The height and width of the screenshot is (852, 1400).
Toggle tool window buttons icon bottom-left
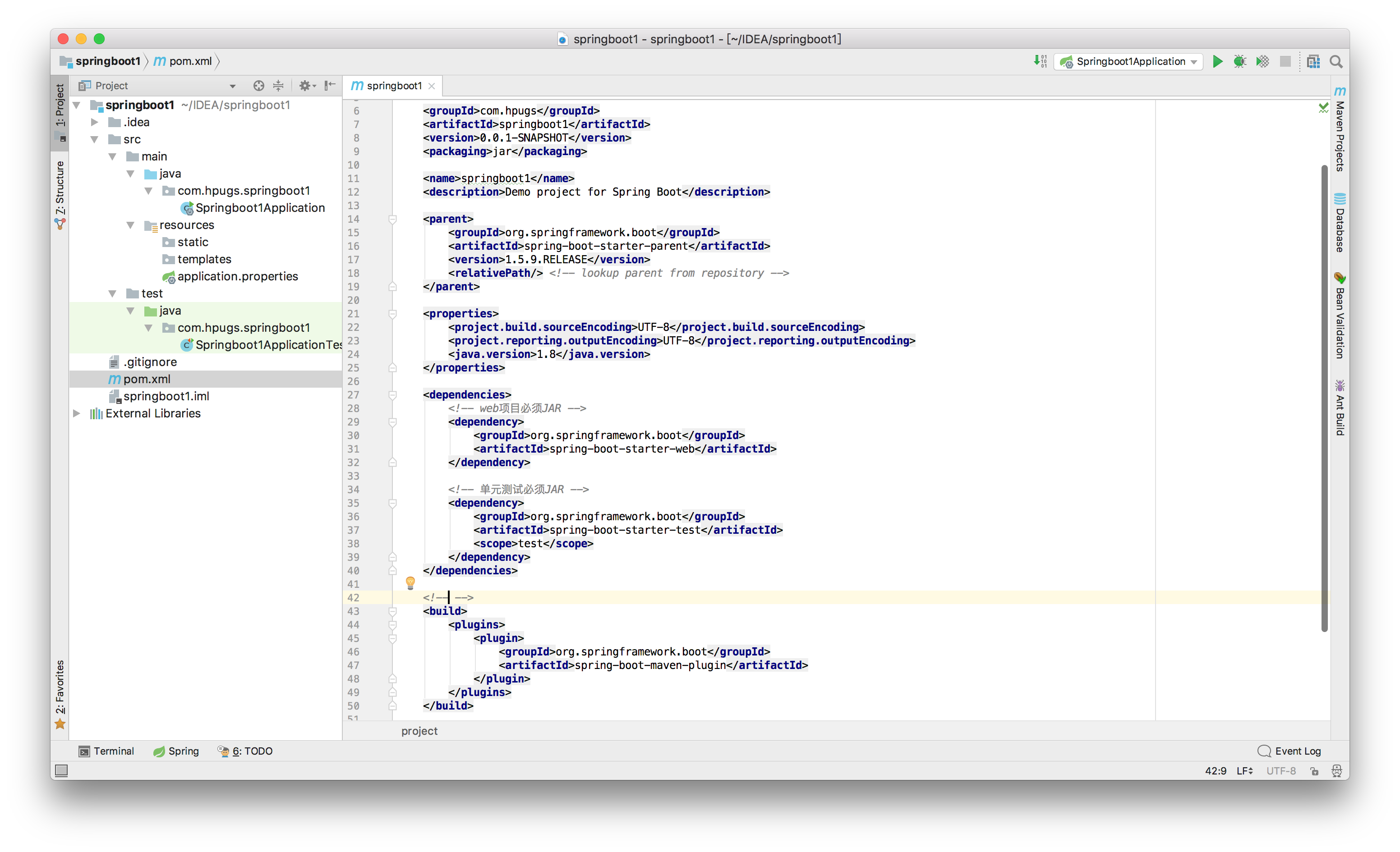point(61,770)
